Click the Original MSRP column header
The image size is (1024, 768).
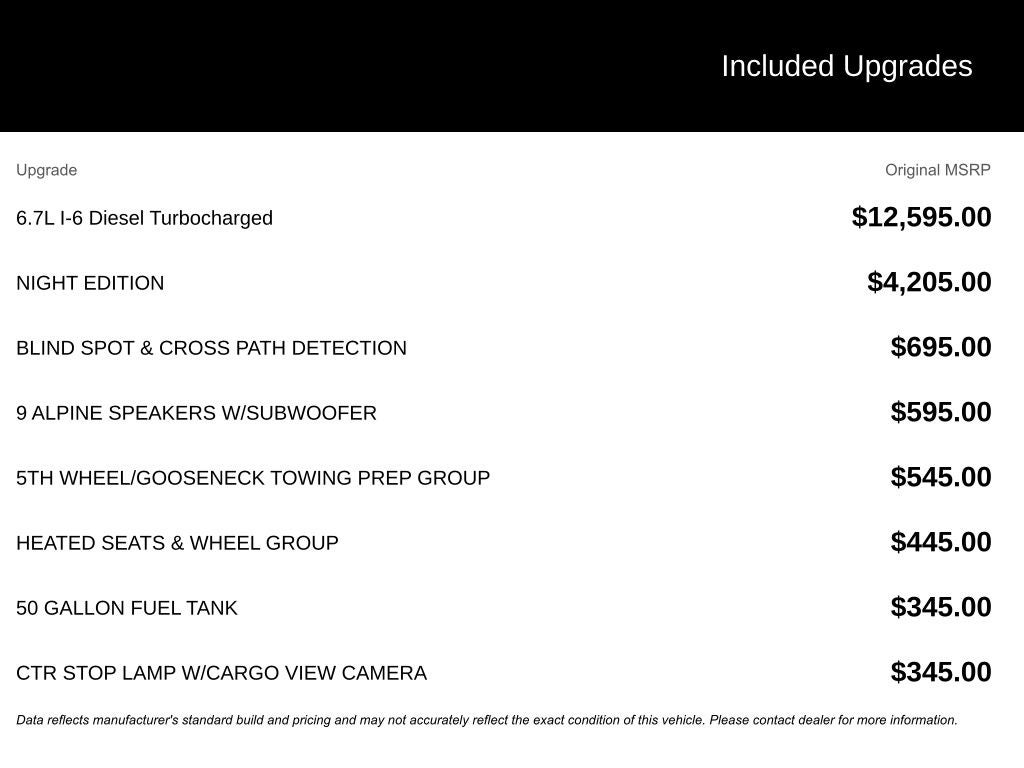click(x=937, y=170)
